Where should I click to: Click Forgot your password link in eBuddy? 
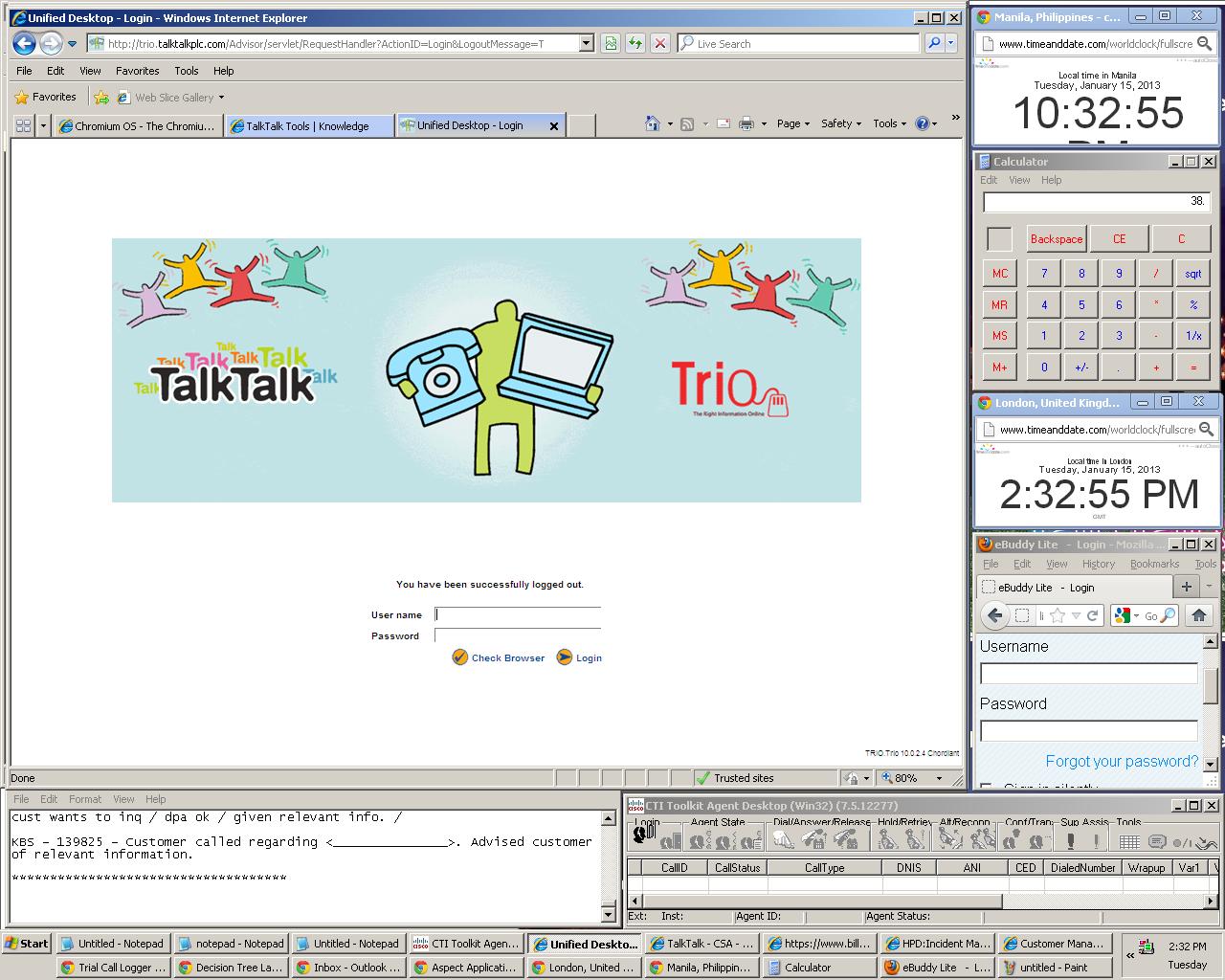(1122, 761)
